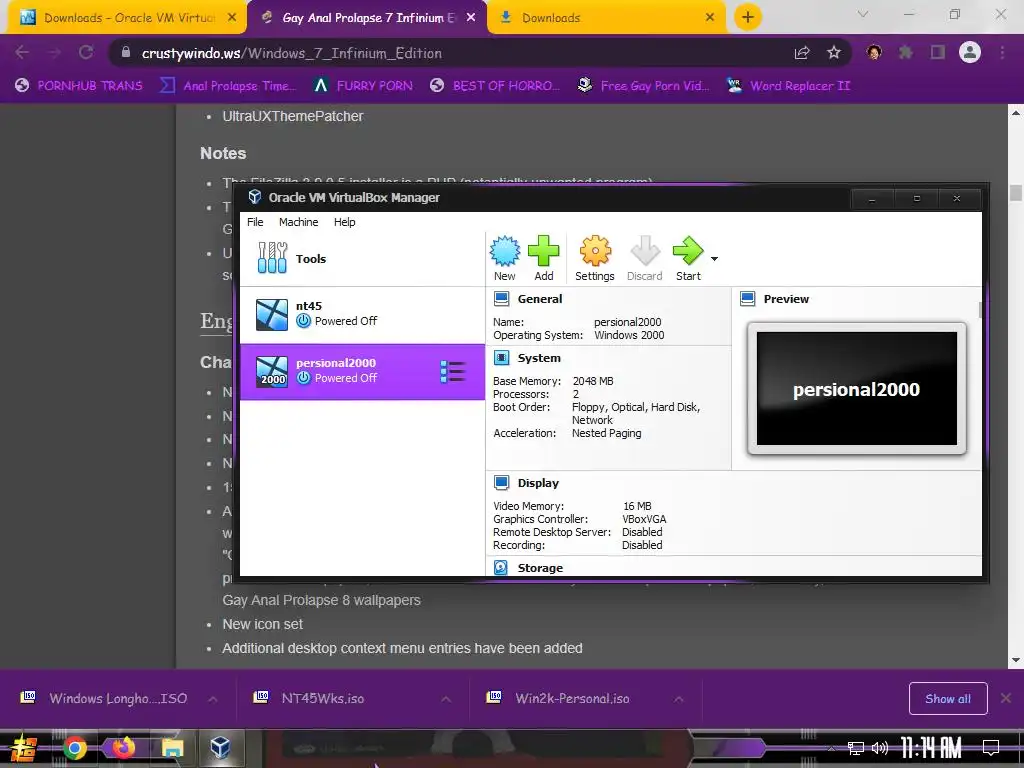Click the network icon in system tray
This screenshot has height=768, width=1024.
[856, 748]
